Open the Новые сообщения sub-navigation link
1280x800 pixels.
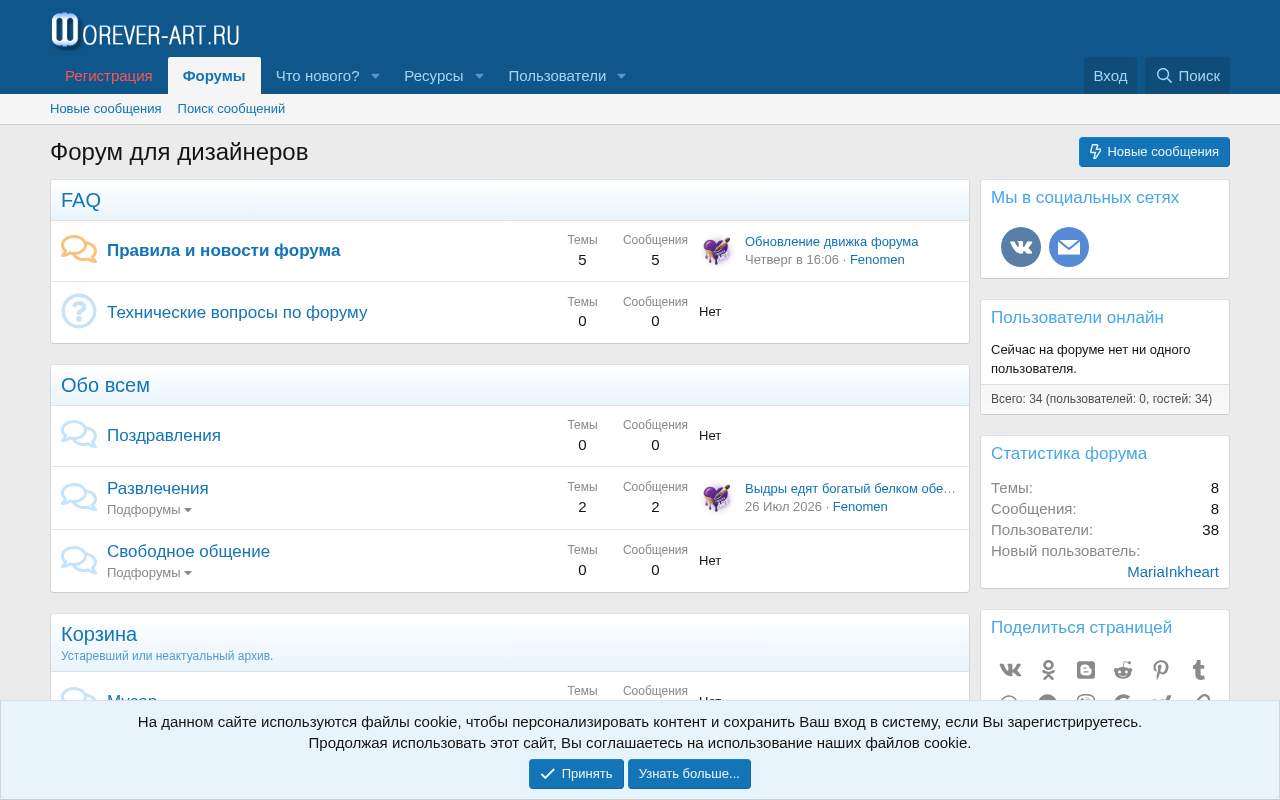point(106,109)
